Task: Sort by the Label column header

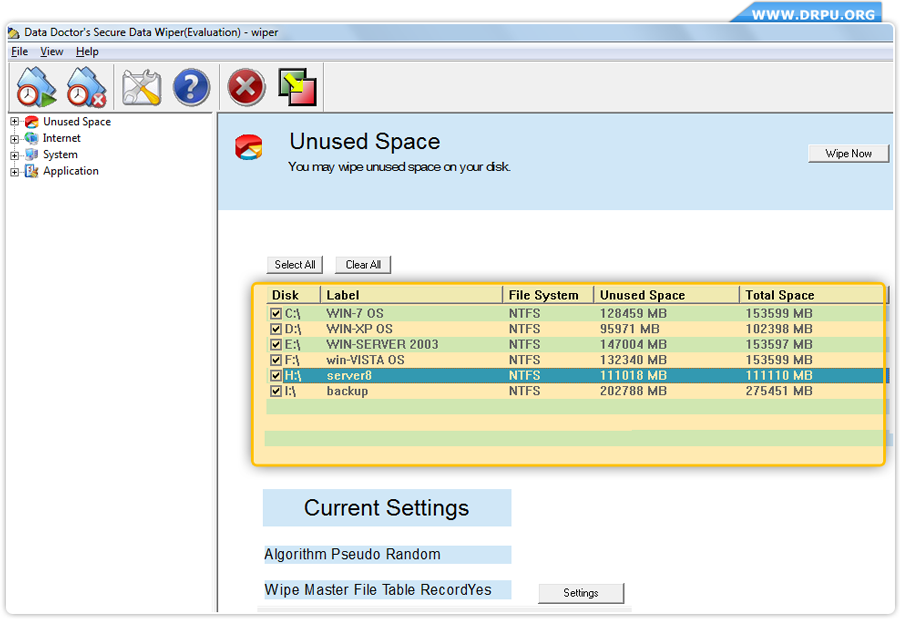Action: (412, 295)
